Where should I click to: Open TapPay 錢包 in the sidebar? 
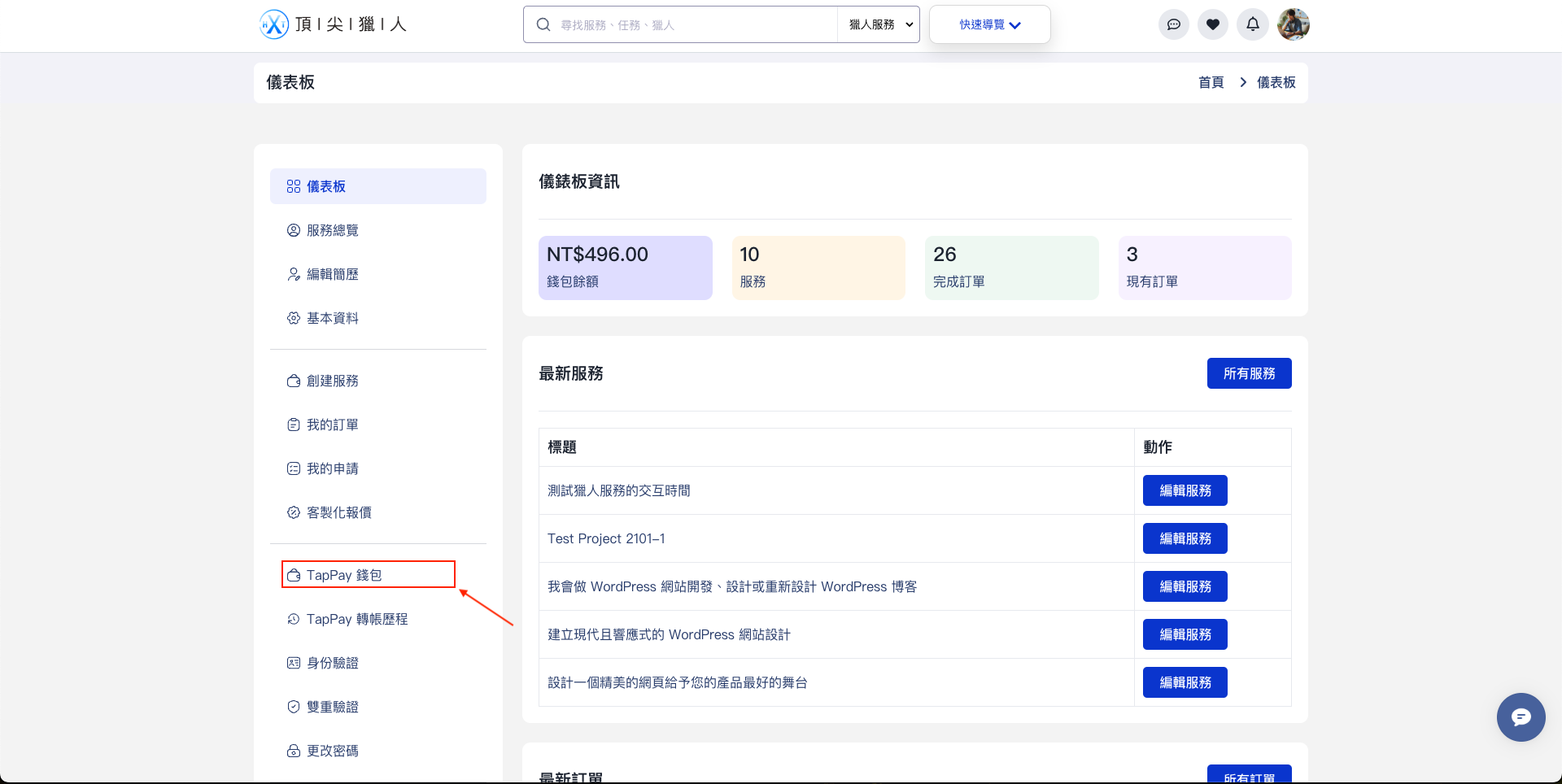click(x=344, y=575)
